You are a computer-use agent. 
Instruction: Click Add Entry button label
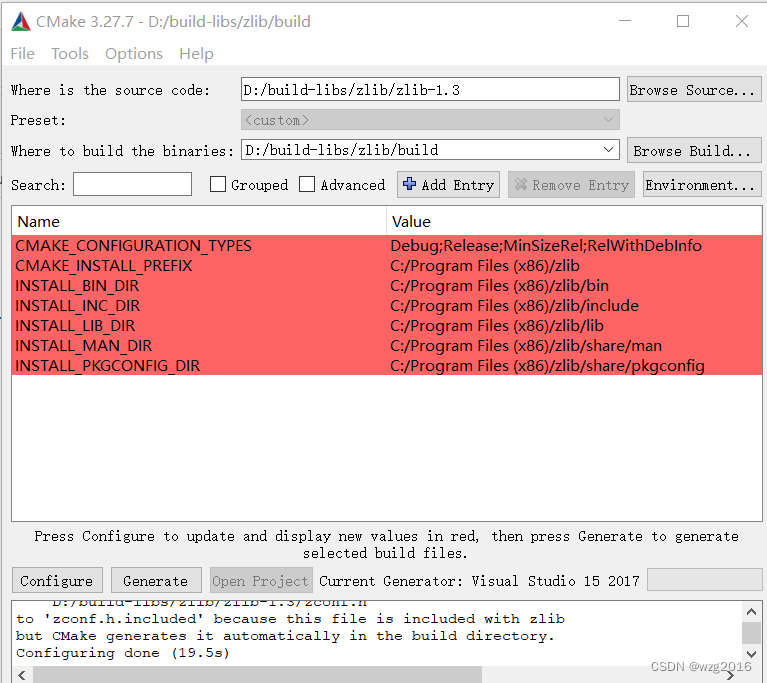coord(457,185)
